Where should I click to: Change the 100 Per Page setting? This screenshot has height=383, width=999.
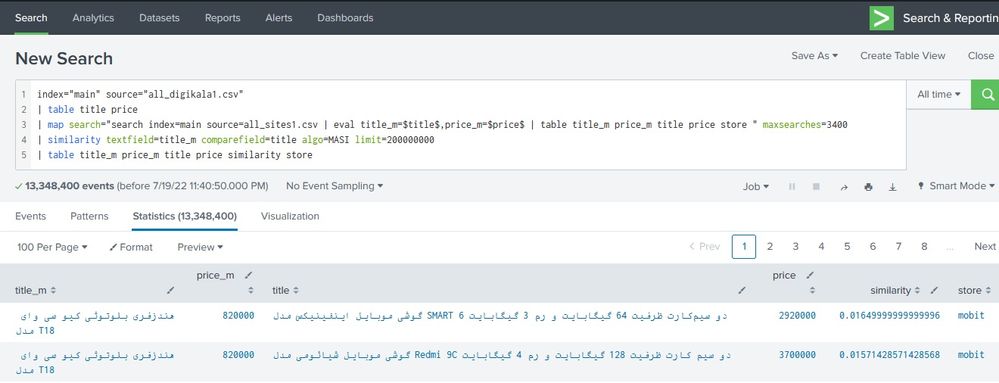pyautogui.click(x=52, y=247)
